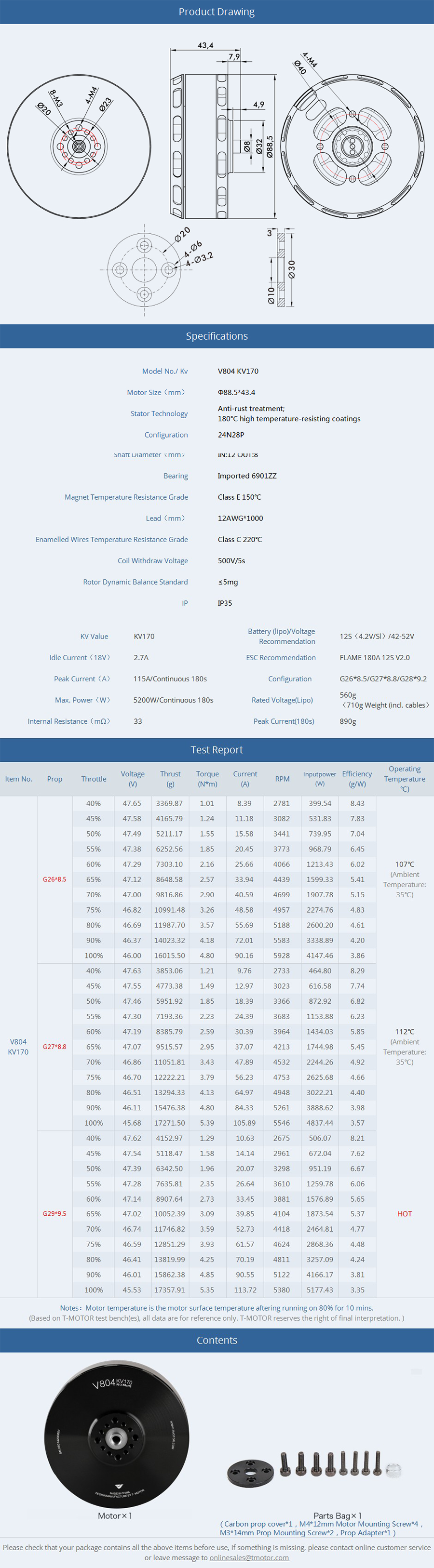Select current value '113.72'
This screenshot has width=434, height=1568.
[245, 1290]
